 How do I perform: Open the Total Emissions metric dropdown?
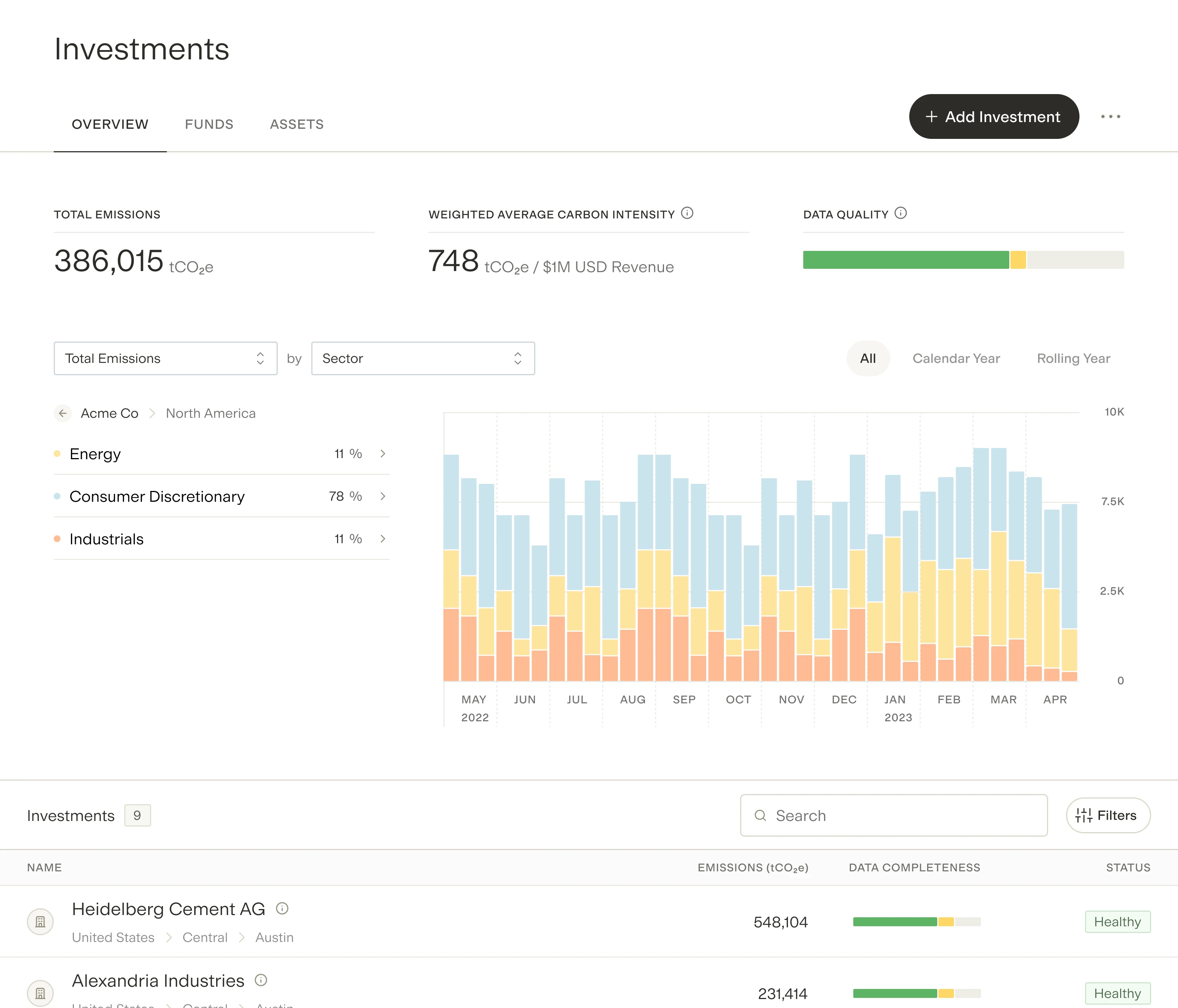click(x=165, y=358)
